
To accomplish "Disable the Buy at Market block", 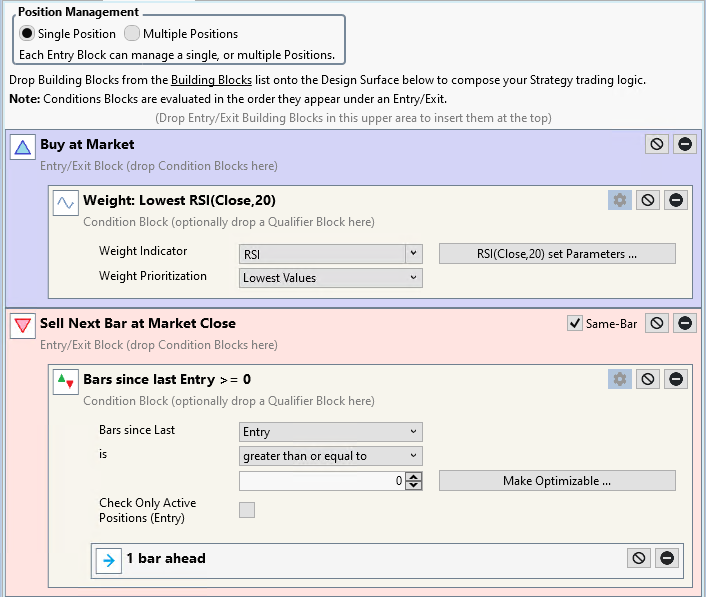I will 657,144.
